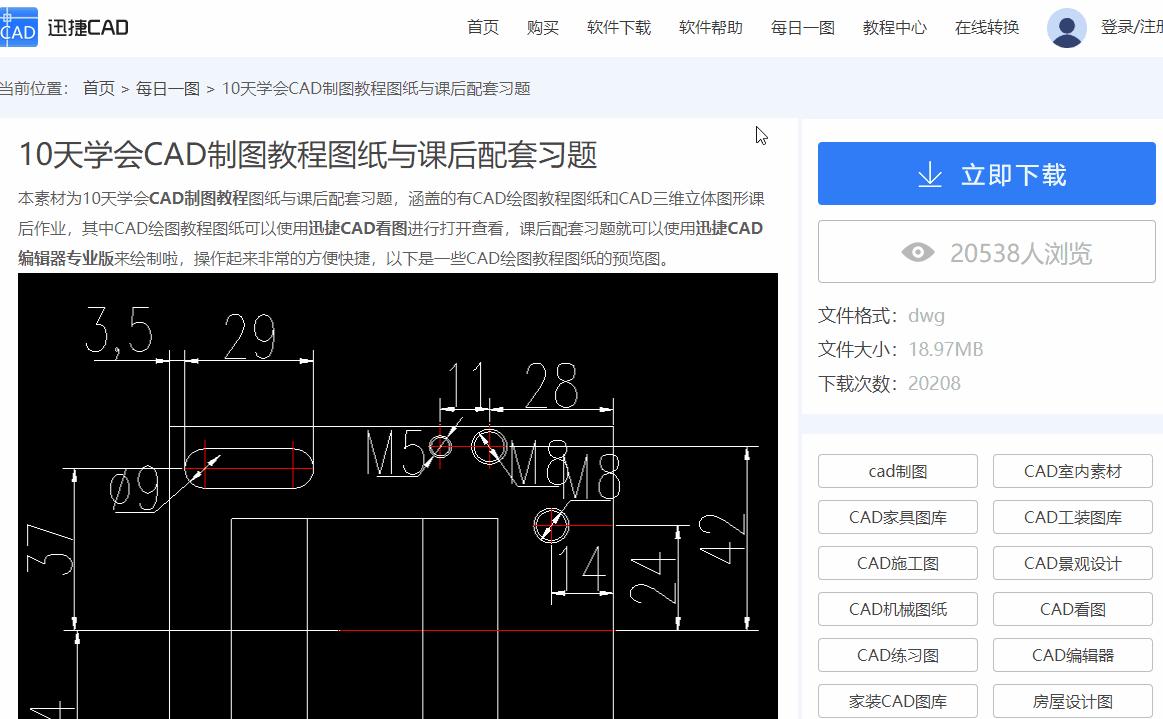Image resolution: width=1163 pixels, height=719 pixels.
Task: Open the 购买 menu item
Action: tap(543, 27)
